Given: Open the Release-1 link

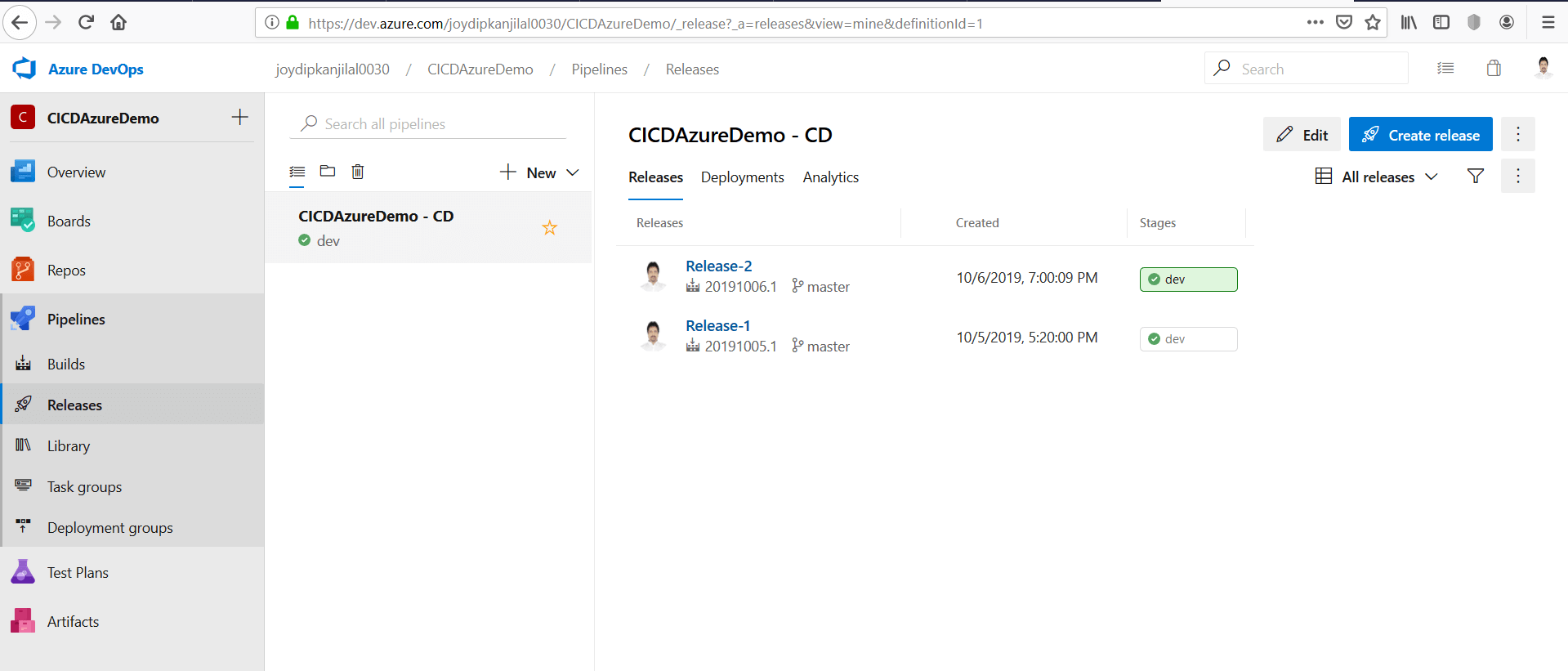Looking at the screenshot, I should pyautogui.click(x=717, y=325).
